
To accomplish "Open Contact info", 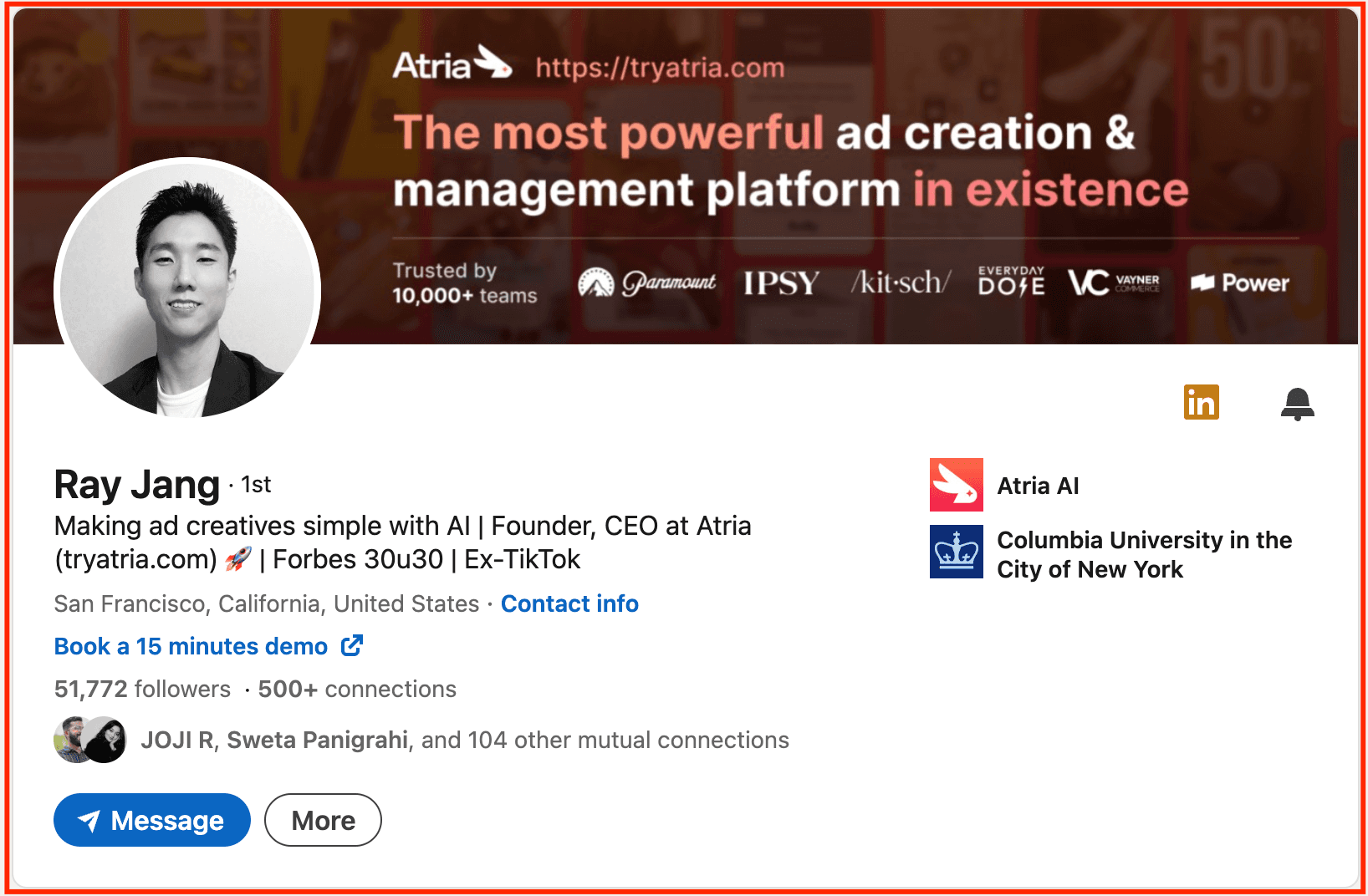I will (569, 603).
